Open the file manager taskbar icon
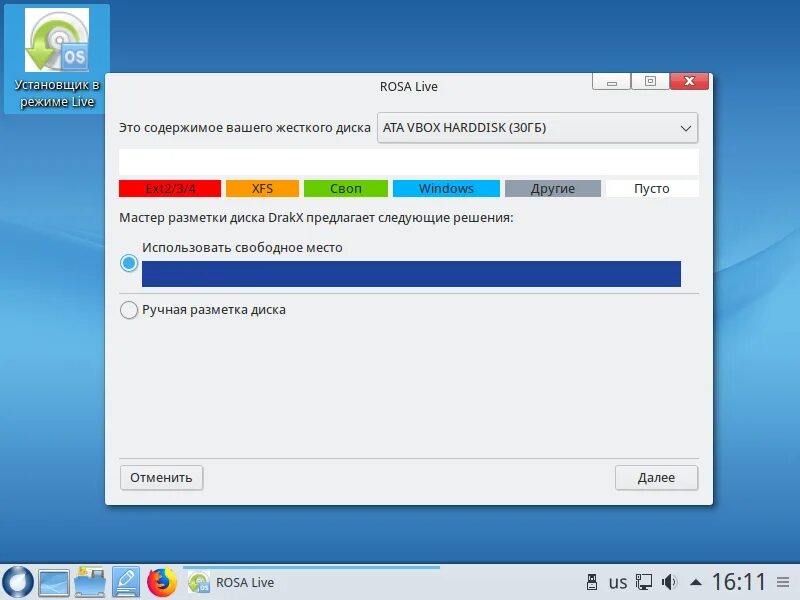The height and width of the screenshot is (600, 800). [90, 582]
